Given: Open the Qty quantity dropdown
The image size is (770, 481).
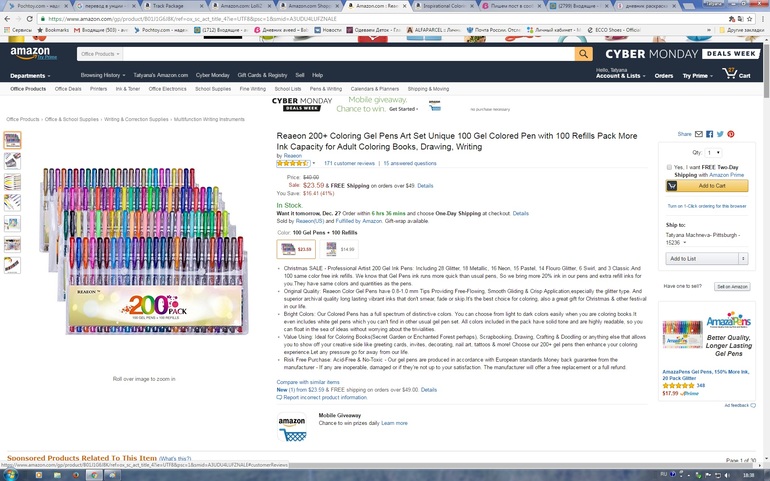Looking at the screenshot, I should (714, 153).
